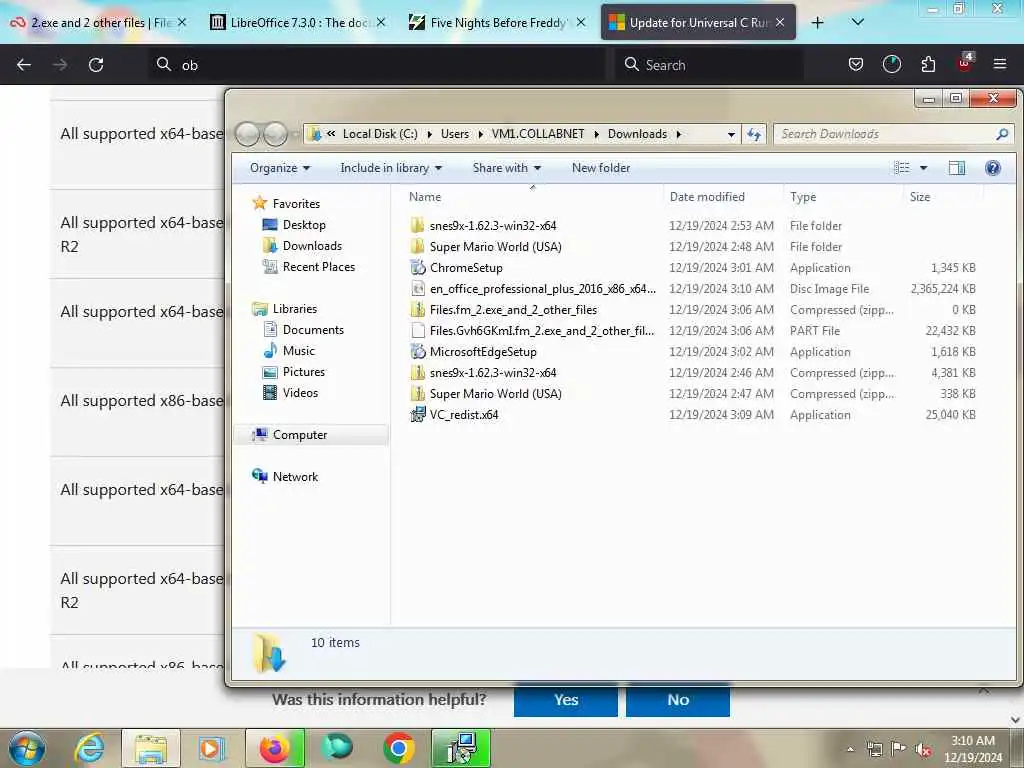The image size is (1024, 768).
Task: Click the Firefox address bar
Action: coord(376,65)
